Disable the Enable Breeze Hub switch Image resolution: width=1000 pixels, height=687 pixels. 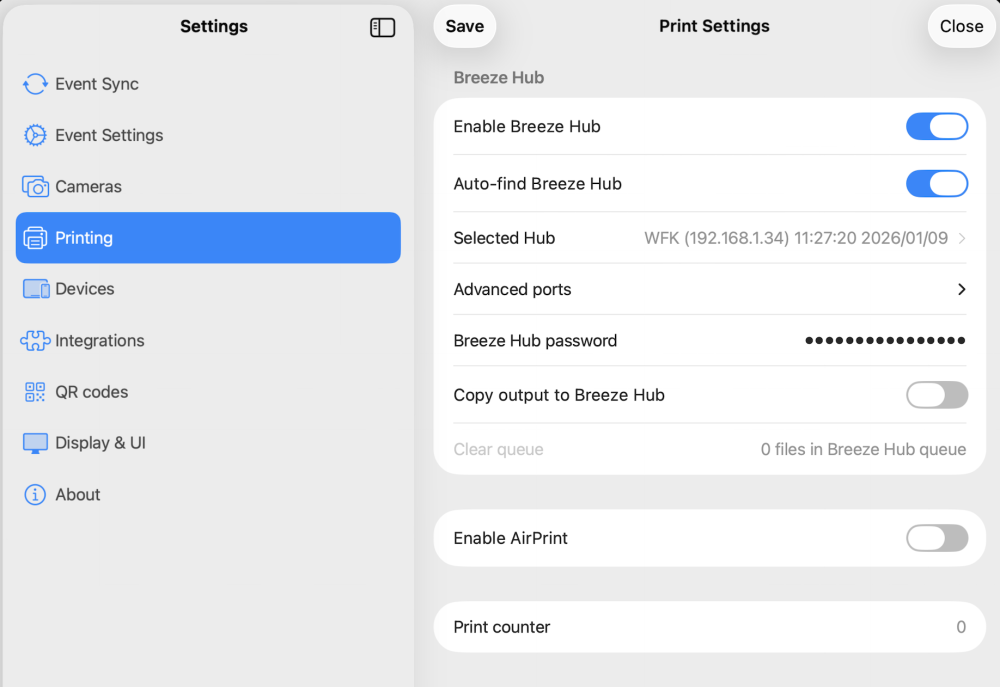[936, 127]
